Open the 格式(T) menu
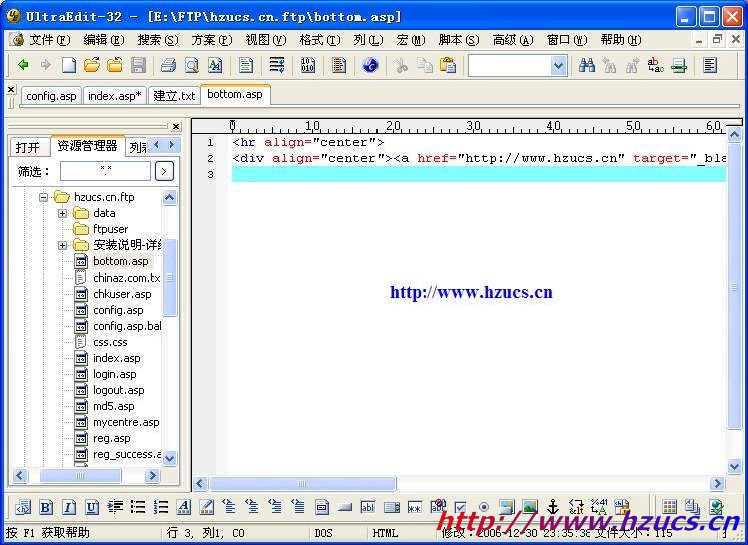This screenshot has height=545, width=748. click(320, 40)
